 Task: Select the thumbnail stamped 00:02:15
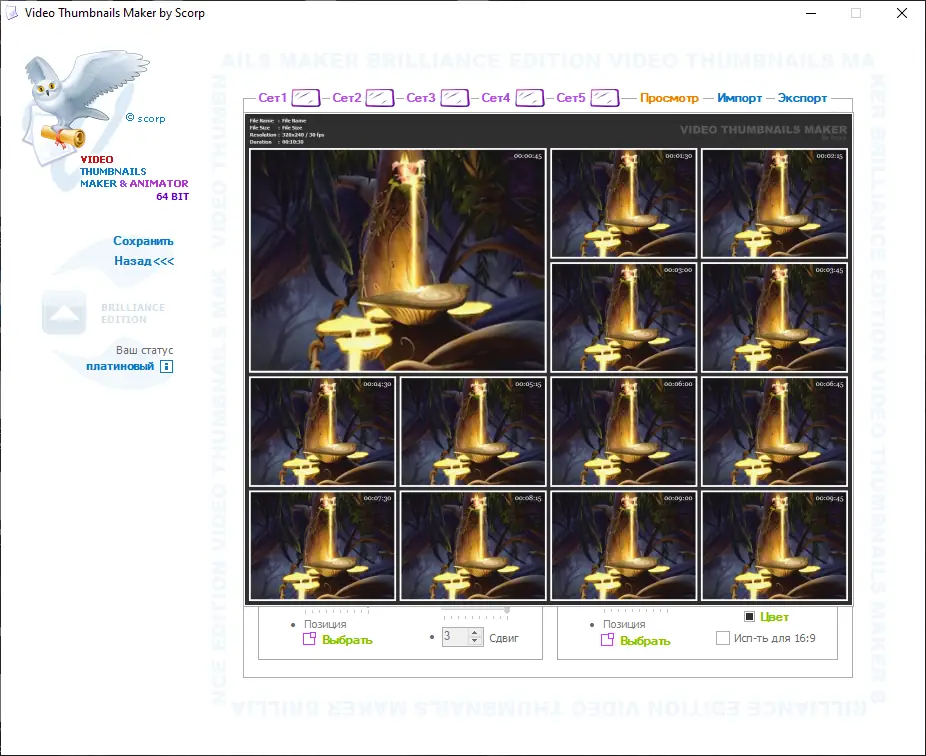[x=774, y=203]
